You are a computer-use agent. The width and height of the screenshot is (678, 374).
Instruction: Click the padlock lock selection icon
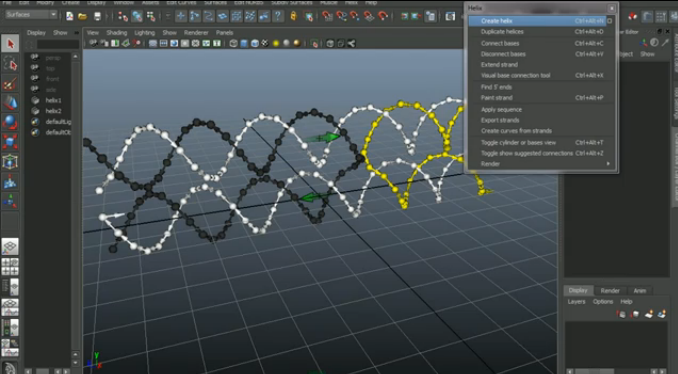point(294,16)
